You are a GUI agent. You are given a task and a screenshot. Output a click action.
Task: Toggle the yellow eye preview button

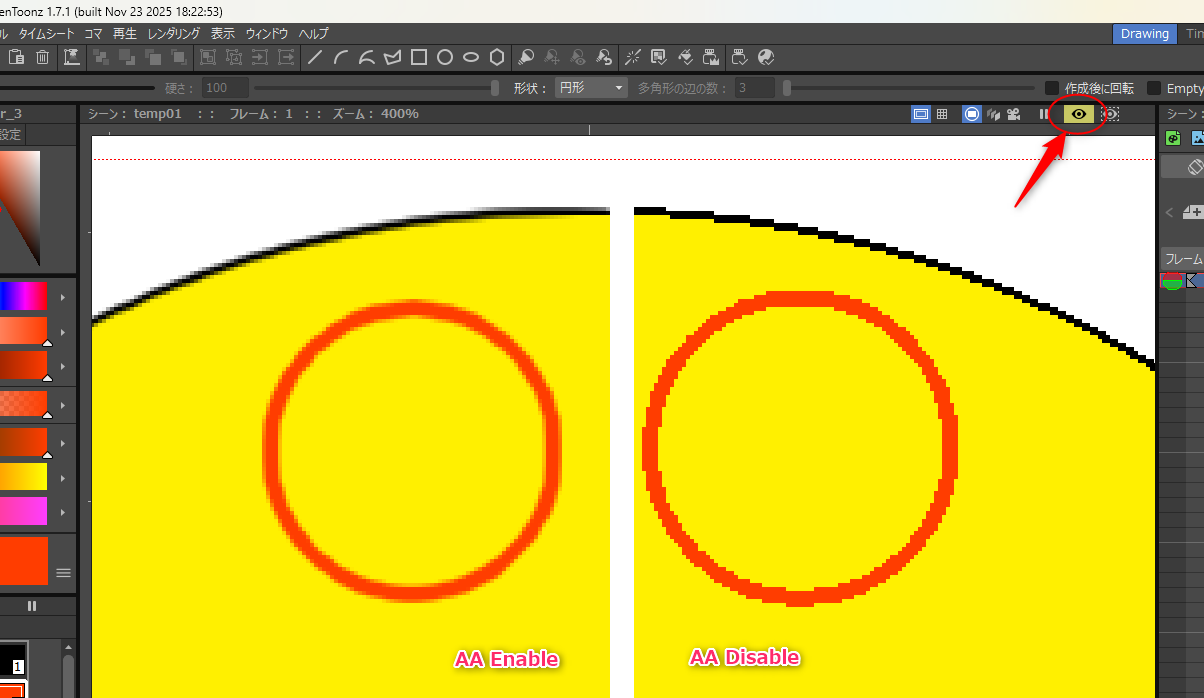click(x=1079, y=114)
